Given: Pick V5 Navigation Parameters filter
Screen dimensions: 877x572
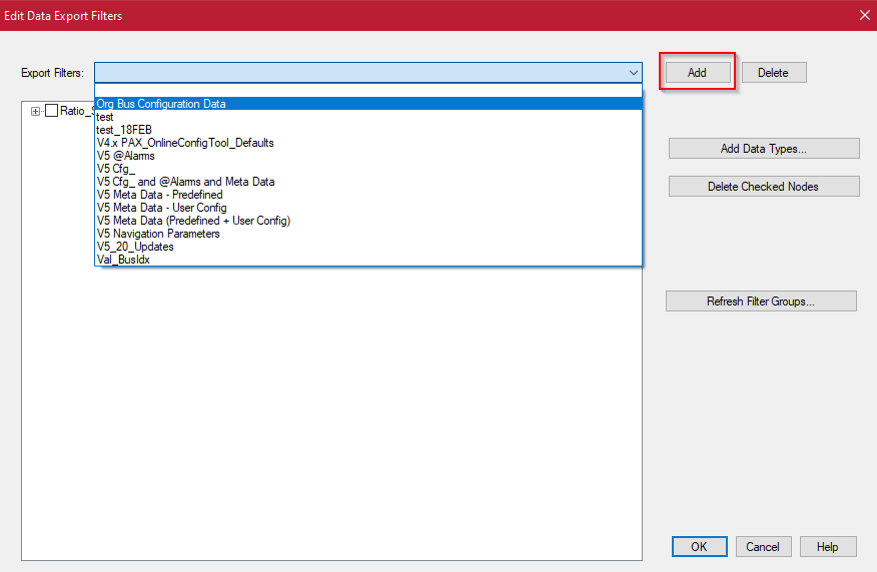Looking at the screenshot, I should 369,234.
